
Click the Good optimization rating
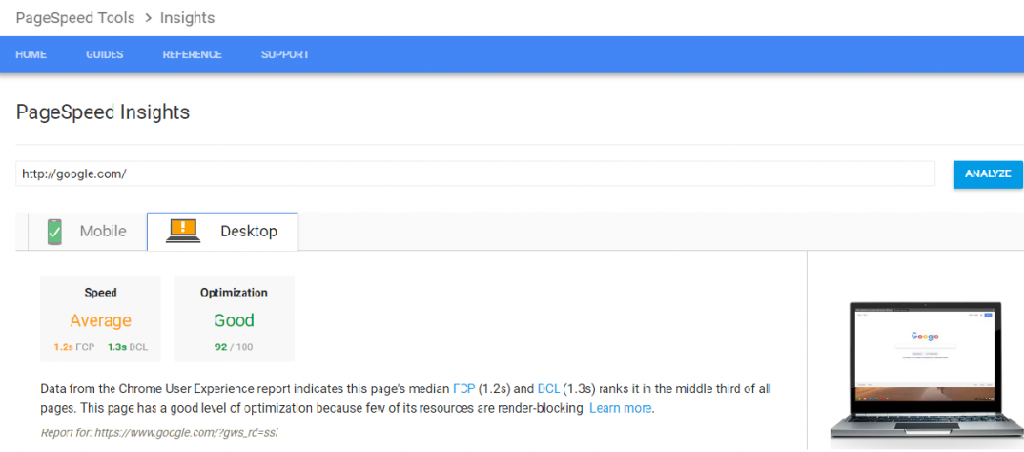point(234,321)
